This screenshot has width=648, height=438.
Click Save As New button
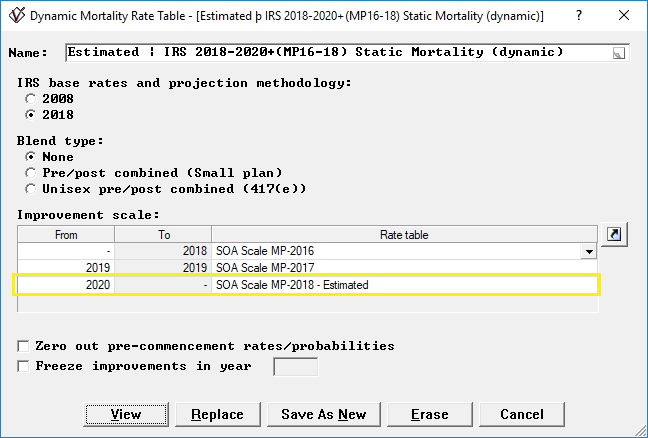click(323, 414)
